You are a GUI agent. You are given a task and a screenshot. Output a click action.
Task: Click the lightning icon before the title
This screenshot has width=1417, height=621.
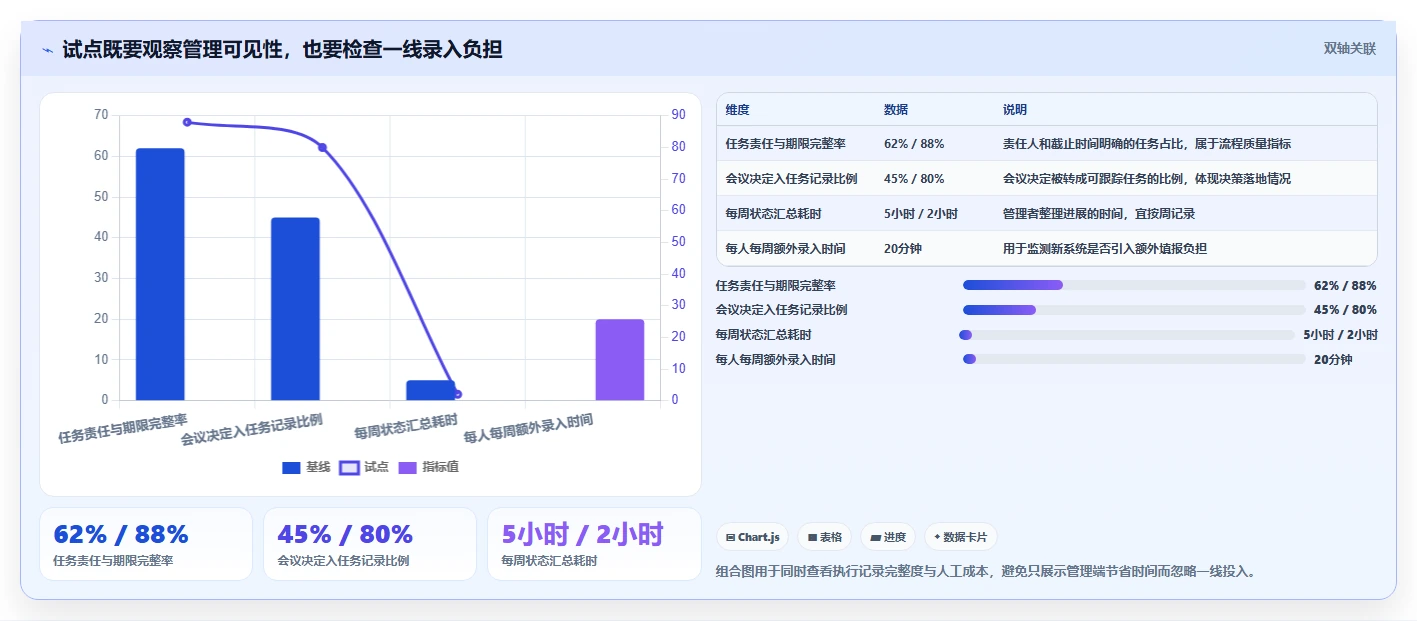[47, 49]
